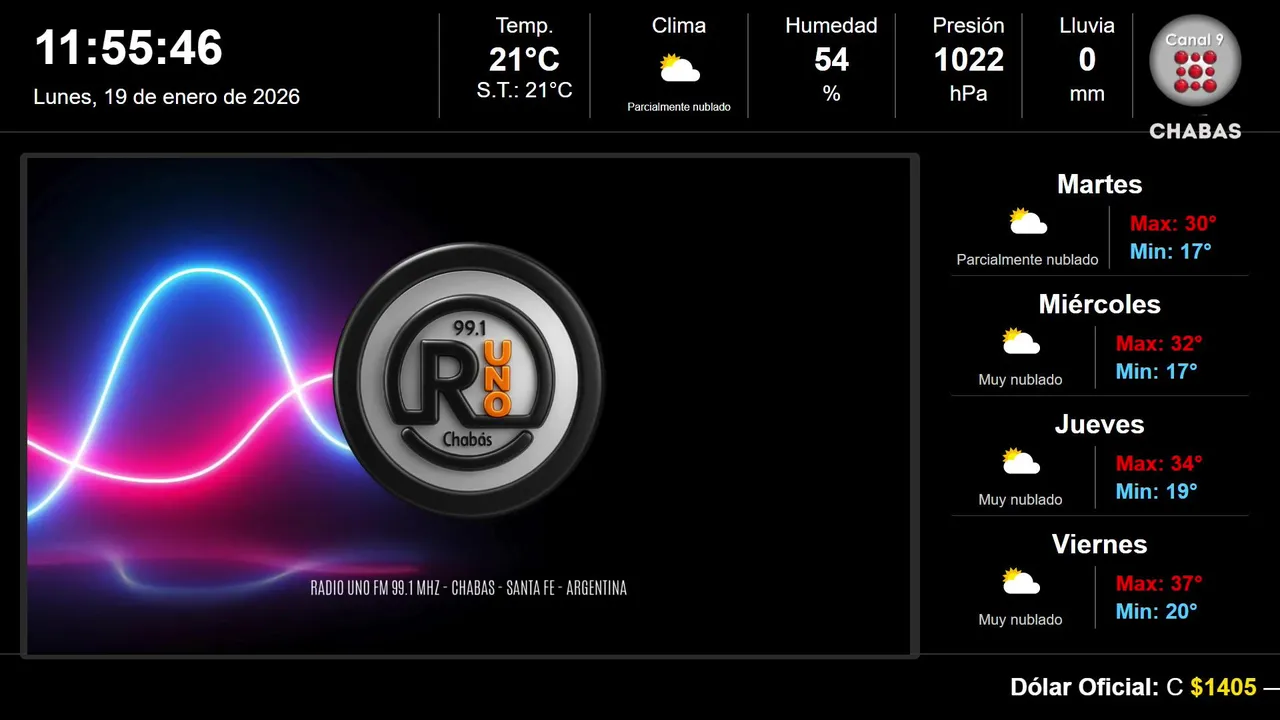Click the Presión label
The width and height of the screenshot is (1280, 720).
pos(968,26)
